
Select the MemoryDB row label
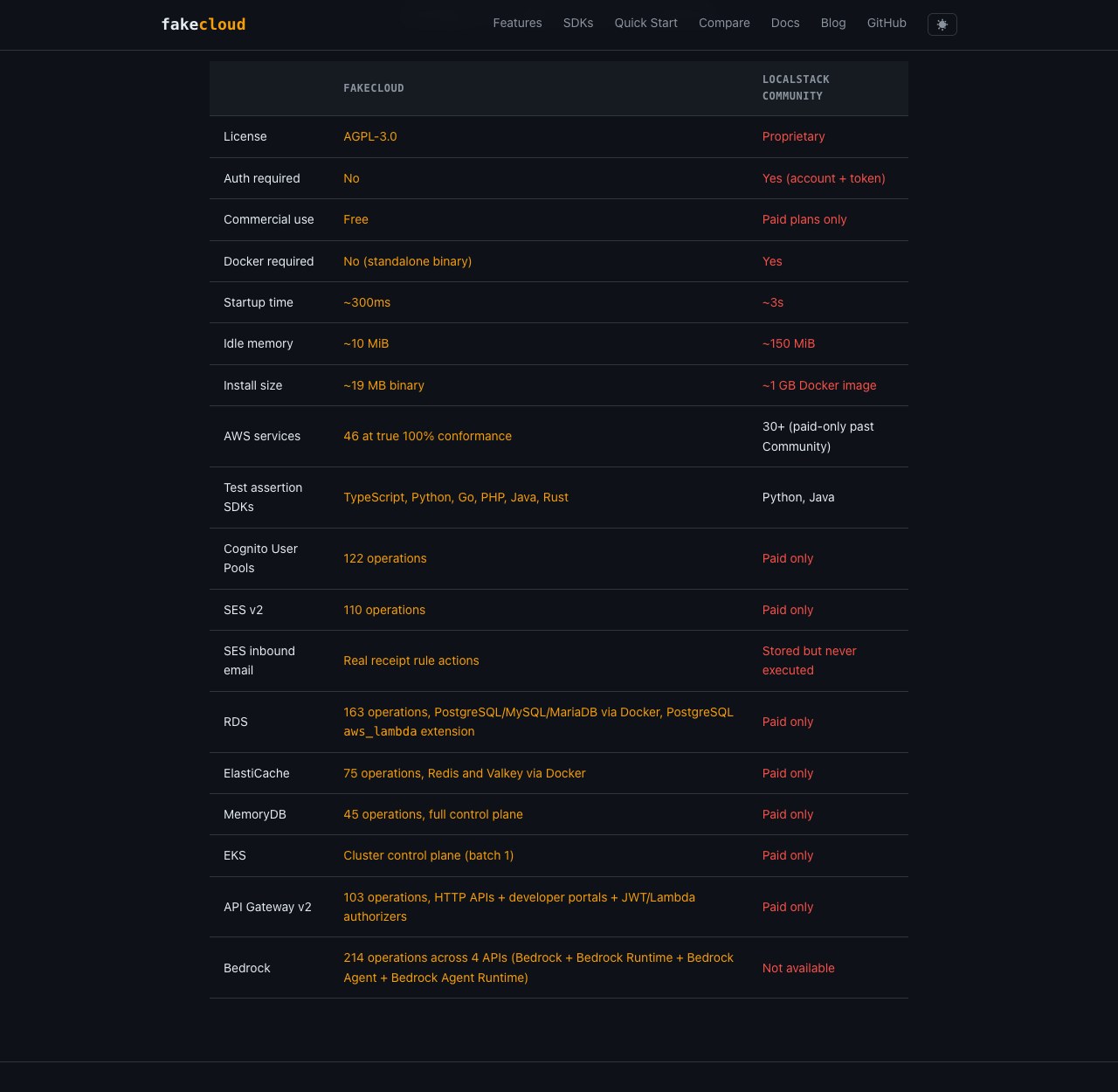255,815
